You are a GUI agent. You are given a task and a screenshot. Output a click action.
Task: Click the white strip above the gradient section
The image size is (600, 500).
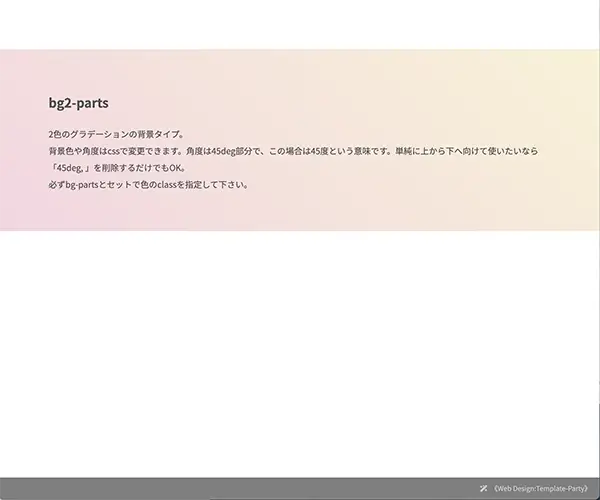(300, 25)
